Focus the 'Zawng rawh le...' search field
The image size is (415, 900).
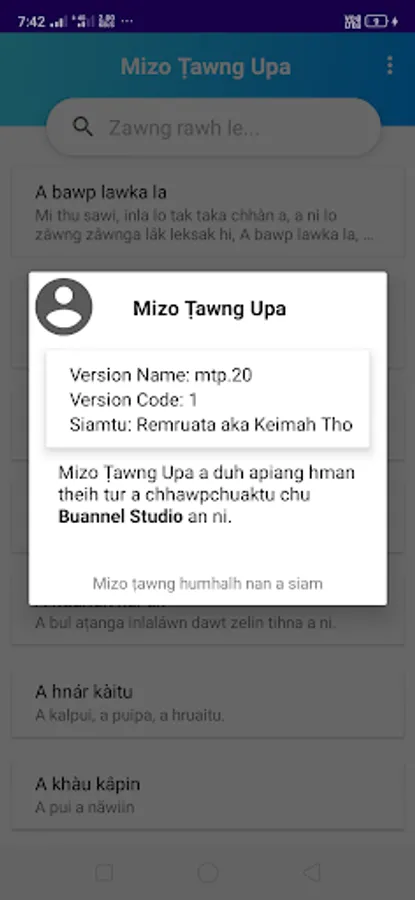pyautogui.click(x=214, y=127)
